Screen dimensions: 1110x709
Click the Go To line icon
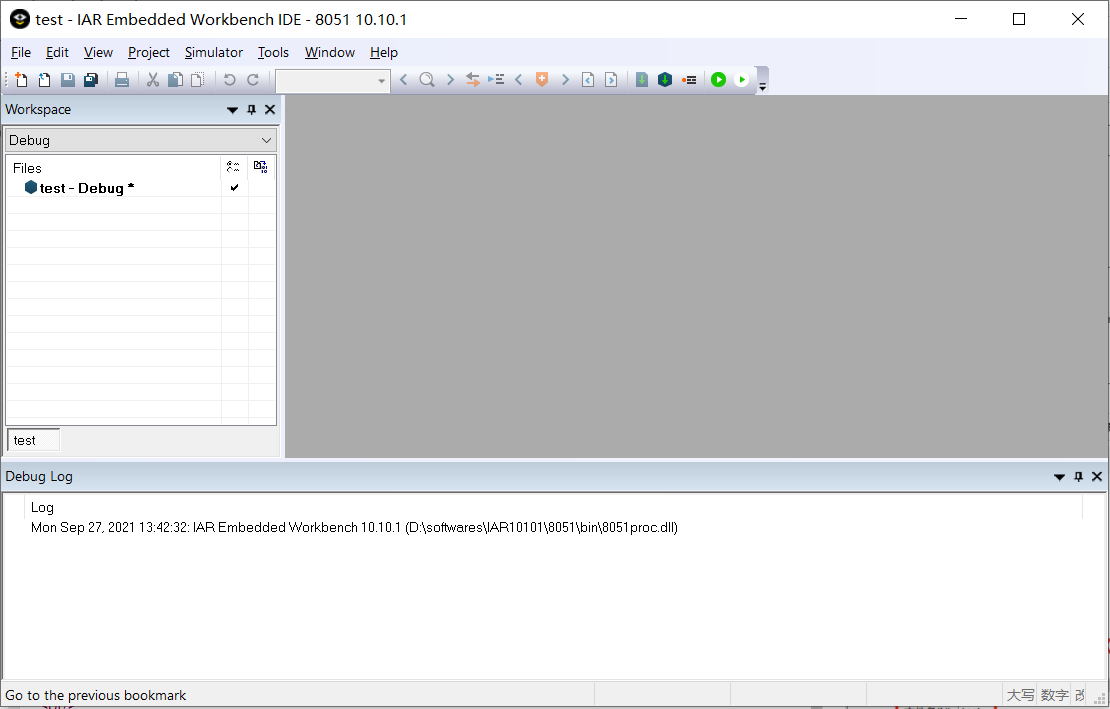click(496, 80)
